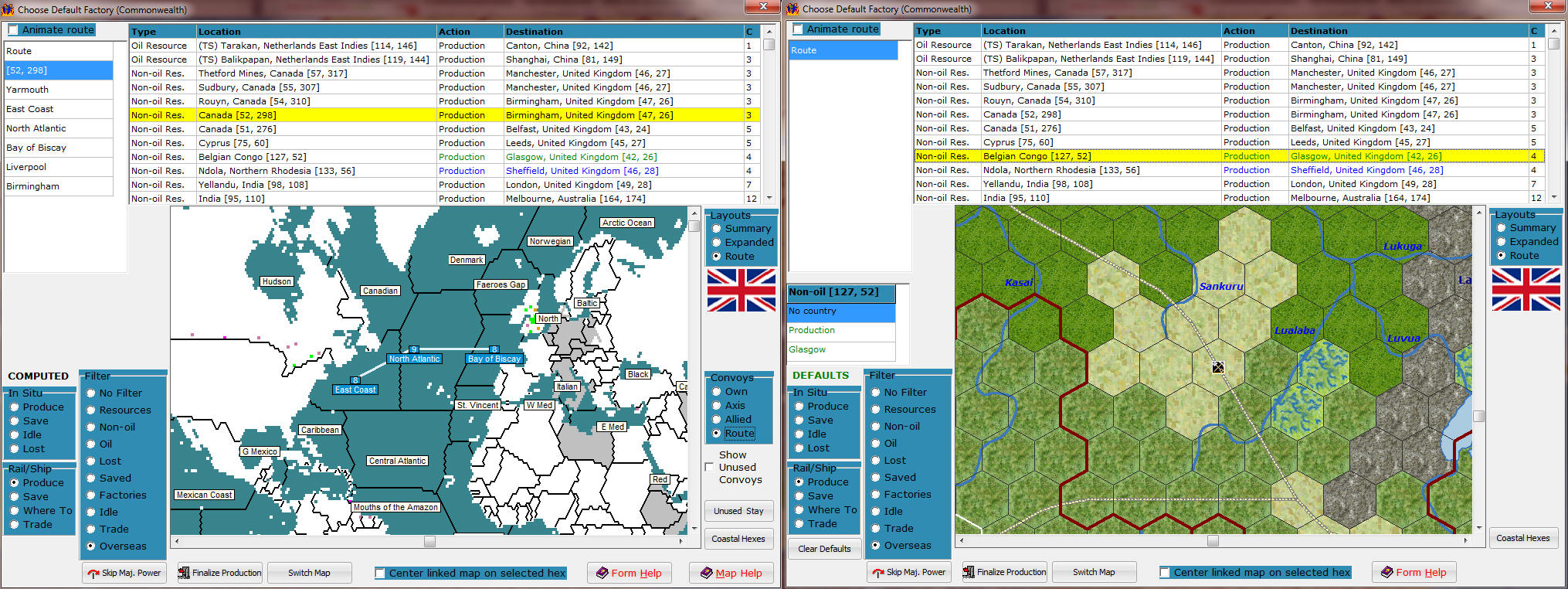Select Saved filter in the left window
Screen dimensions: 1568x589
(x=91, y=478)
